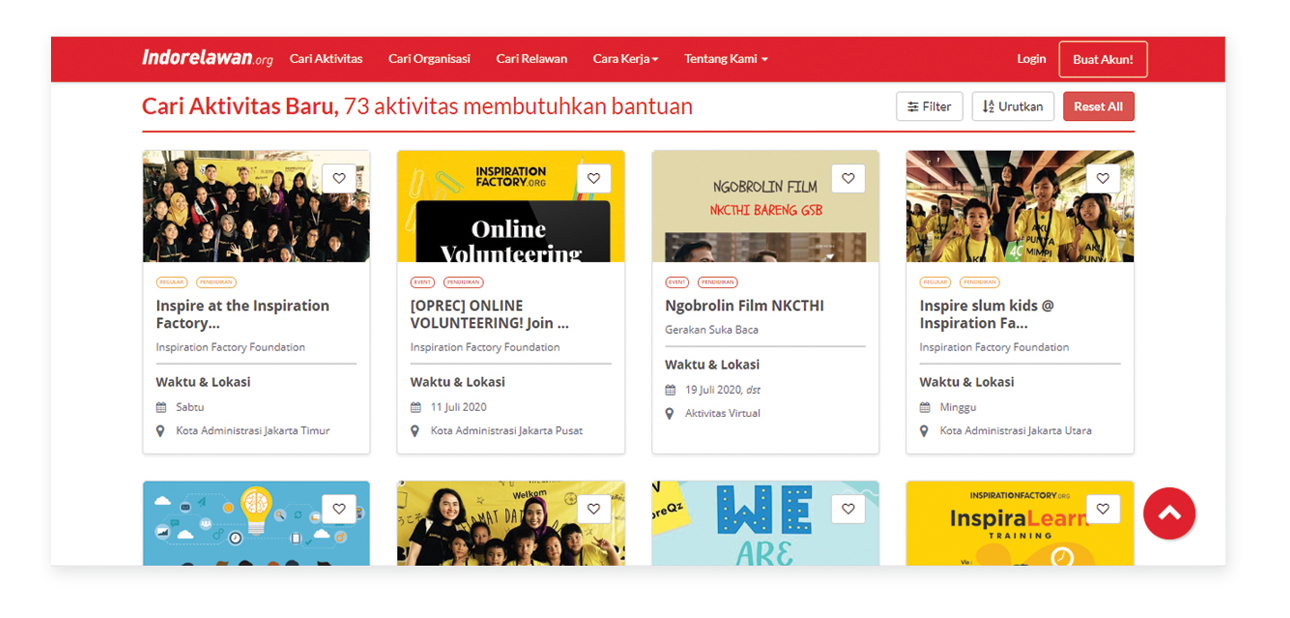Open Cari Relawan from the navbar
The height and width of the screenshot is (618, 1290).
click(x=531, y=59)
